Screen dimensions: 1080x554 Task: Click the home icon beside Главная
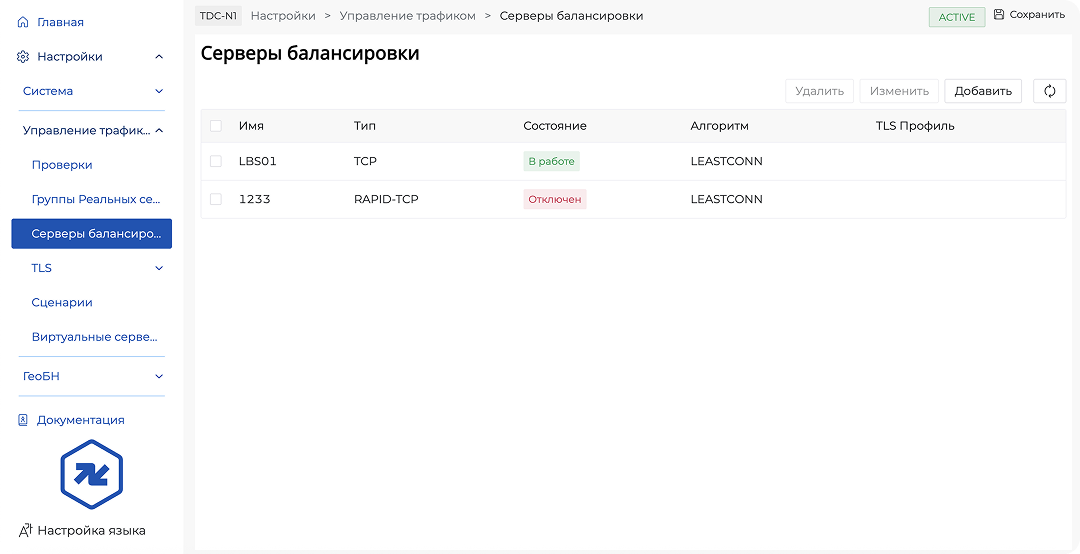(x=23, y=22)
